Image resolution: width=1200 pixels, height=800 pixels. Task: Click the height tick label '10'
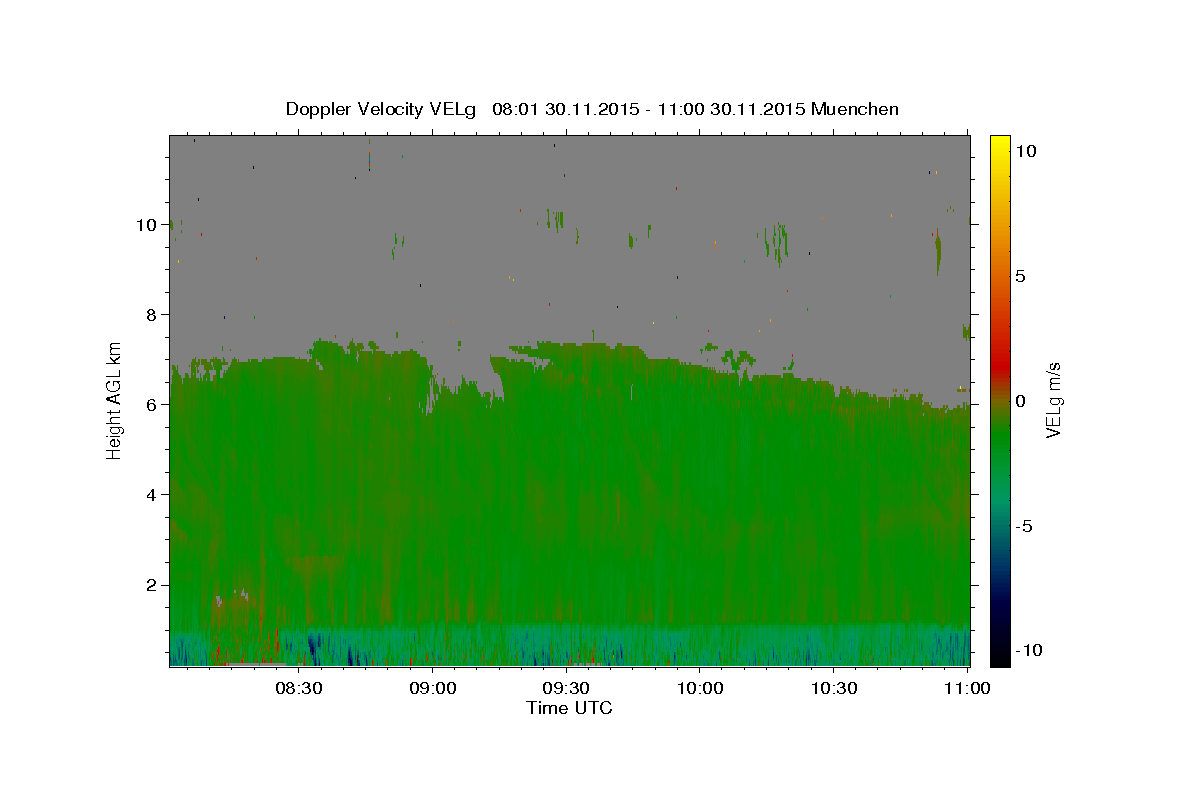[148, 225]
